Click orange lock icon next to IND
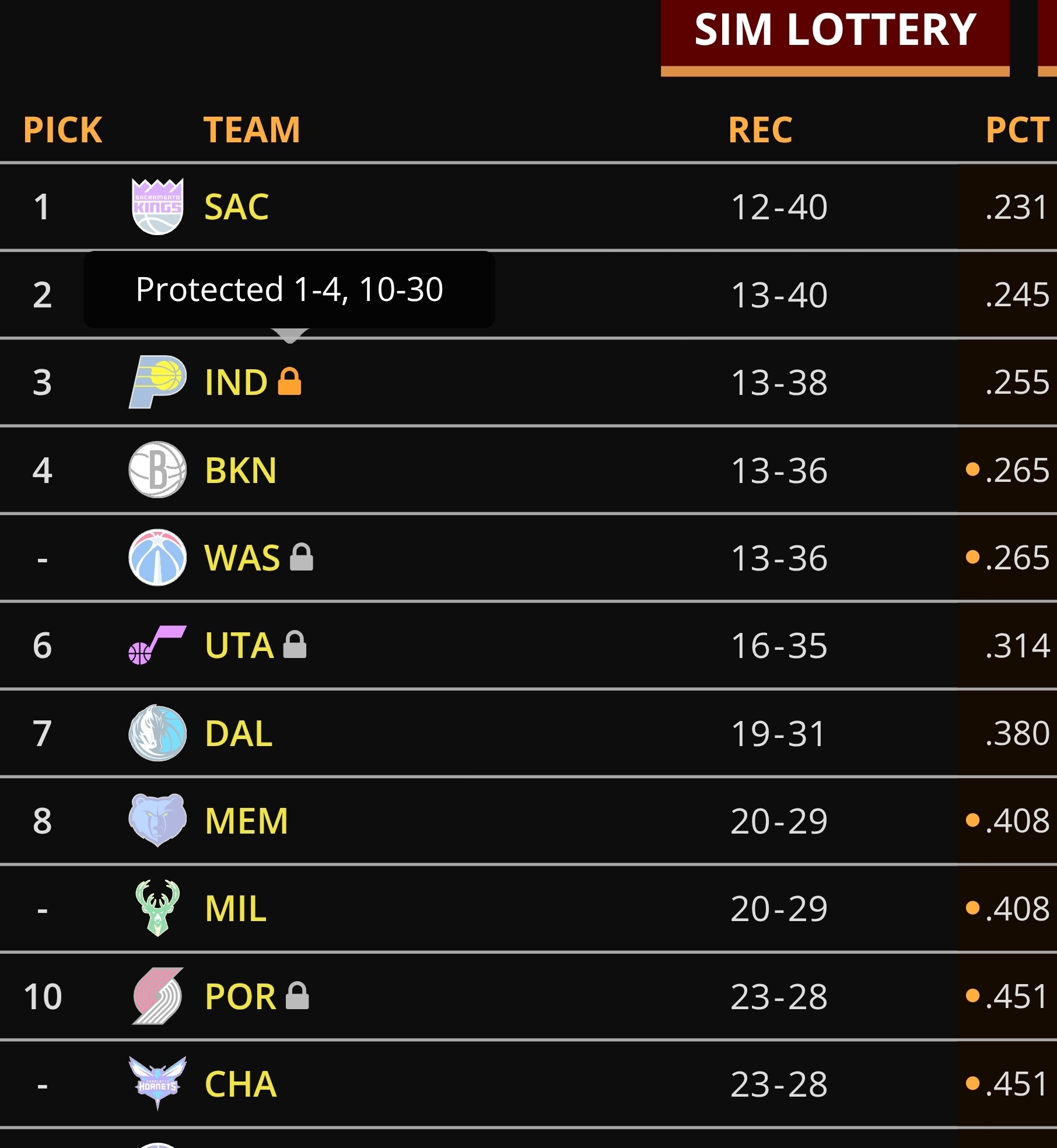This screenshot has width=1057, height=1148. click(289, 381)
